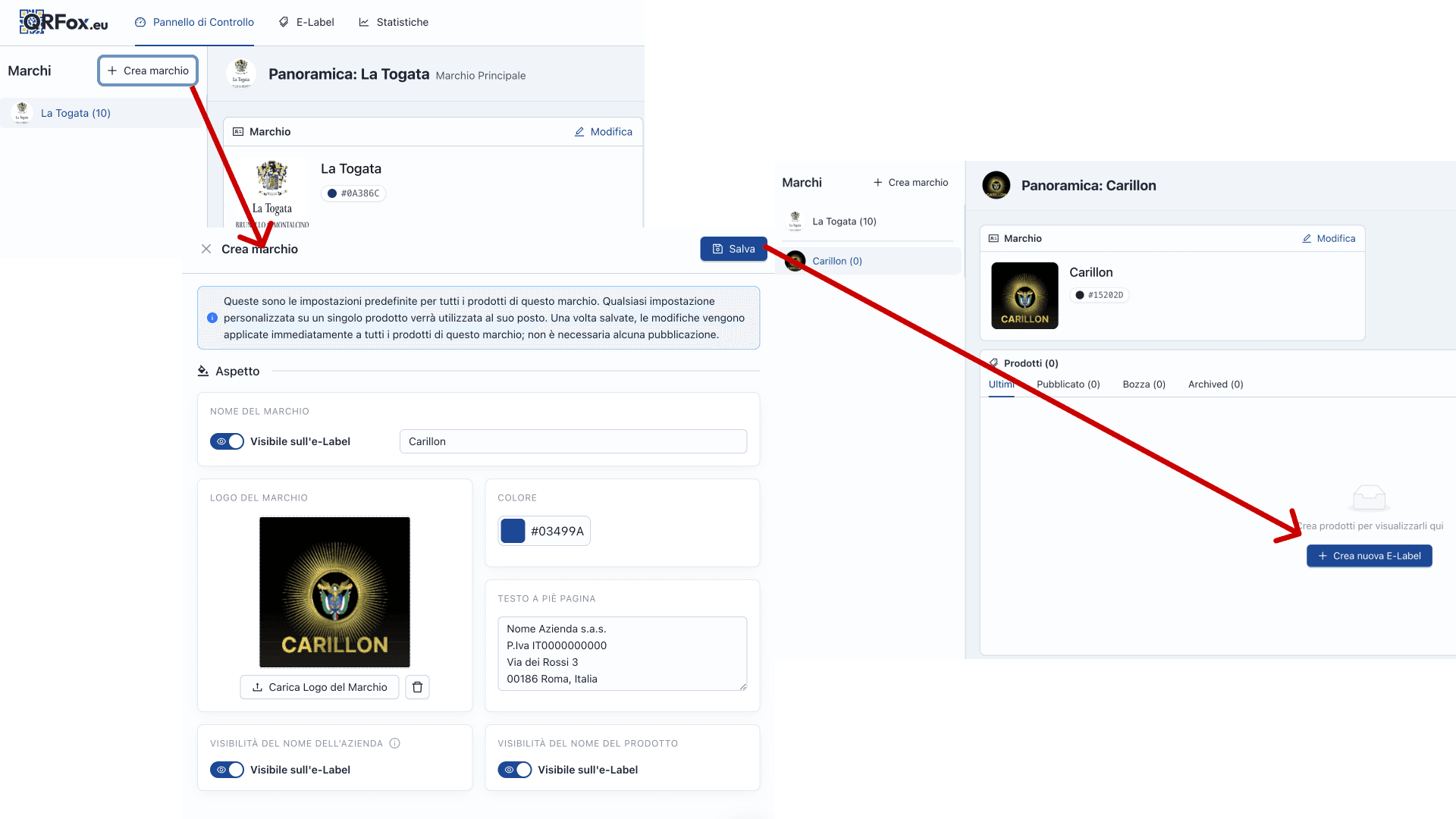Disable Visibile sull'e-Label for the brand name
This screenshot has width=1456, height=819.
point(226,441)
